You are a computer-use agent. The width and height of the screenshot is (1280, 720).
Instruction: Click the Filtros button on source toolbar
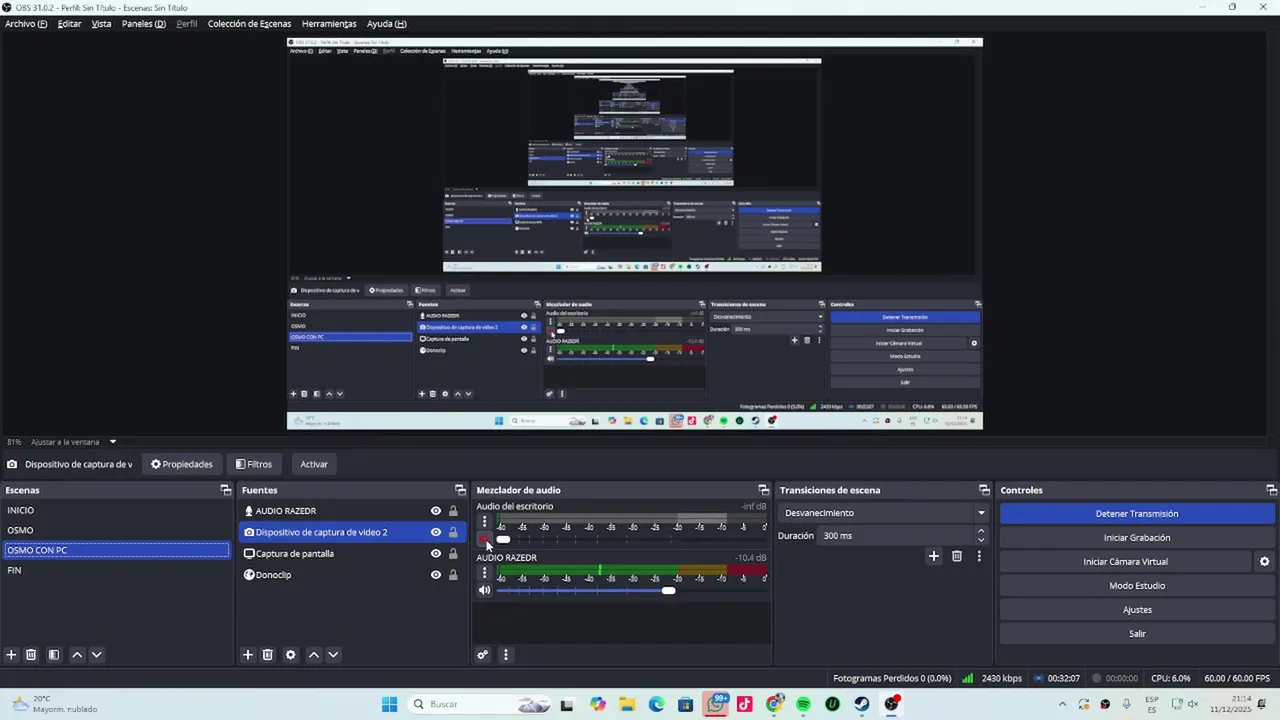tap(254, 464)
